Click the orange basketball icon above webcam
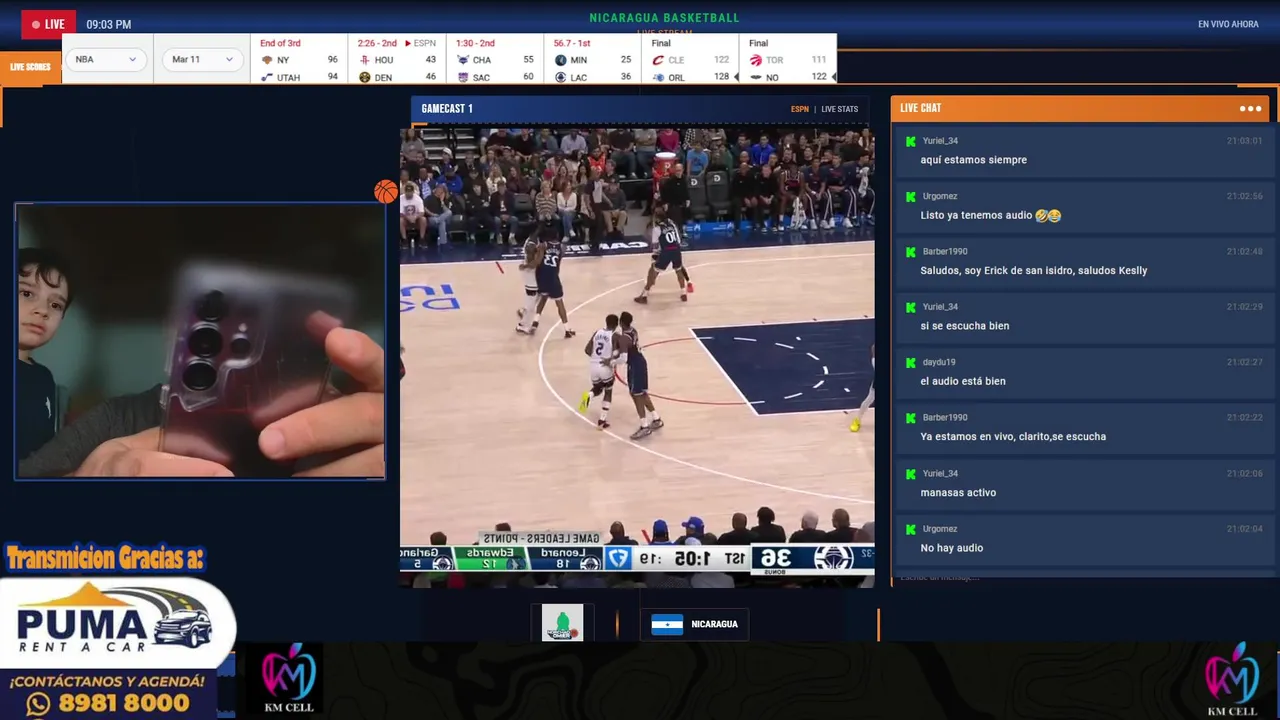Image resolution: width=1280 pixels, height=720 pixels. 386,192
